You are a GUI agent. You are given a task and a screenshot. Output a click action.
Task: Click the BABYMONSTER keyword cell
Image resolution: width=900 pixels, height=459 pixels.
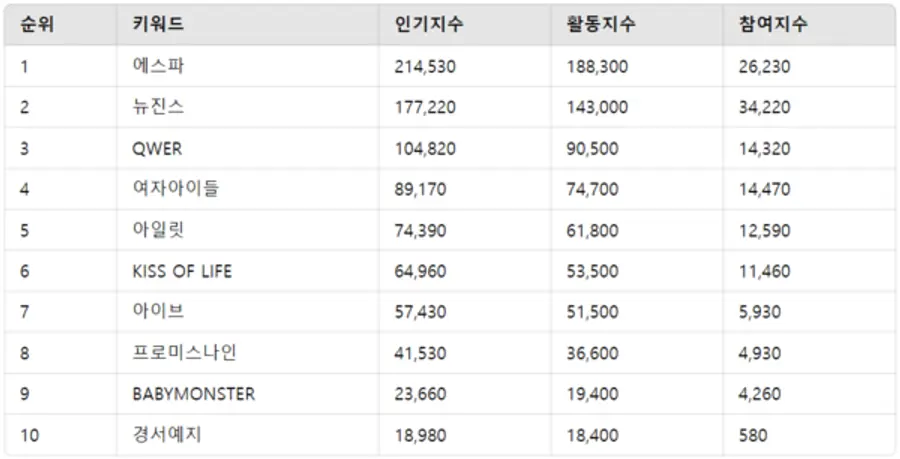pos(193,394)
